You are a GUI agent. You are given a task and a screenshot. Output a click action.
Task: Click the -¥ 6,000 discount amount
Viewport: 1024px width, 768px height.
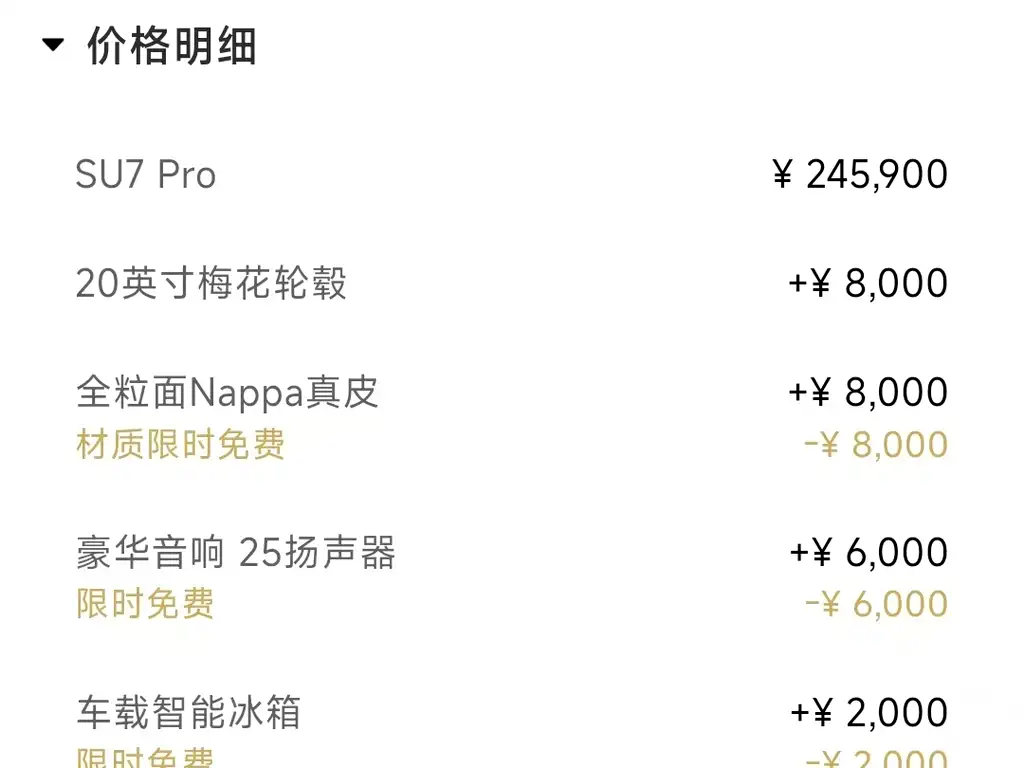click(x=876, y=604)
